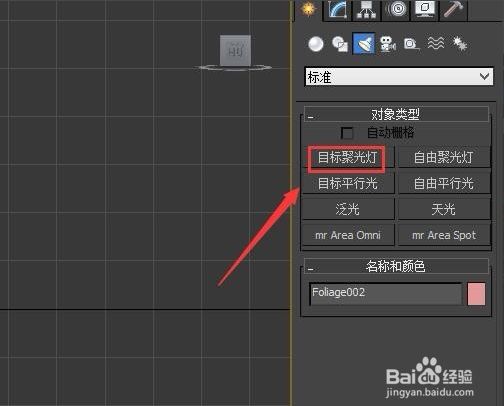Select the Lights category icon

click(x=364, y=43)
